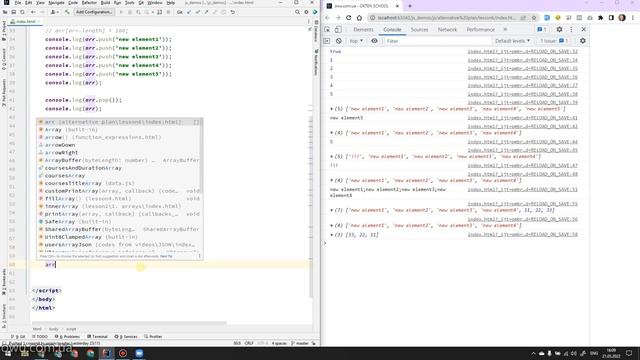Screen dimensions: 640x360
Task: Open the Refactor menu in the IDE
Action: point(89,2)
